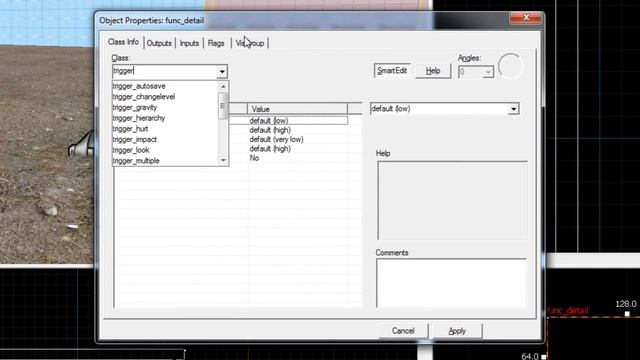The width and height of the screenshot is (640, 360).
Task: Click the Help button
Action: tap(433, 71)
